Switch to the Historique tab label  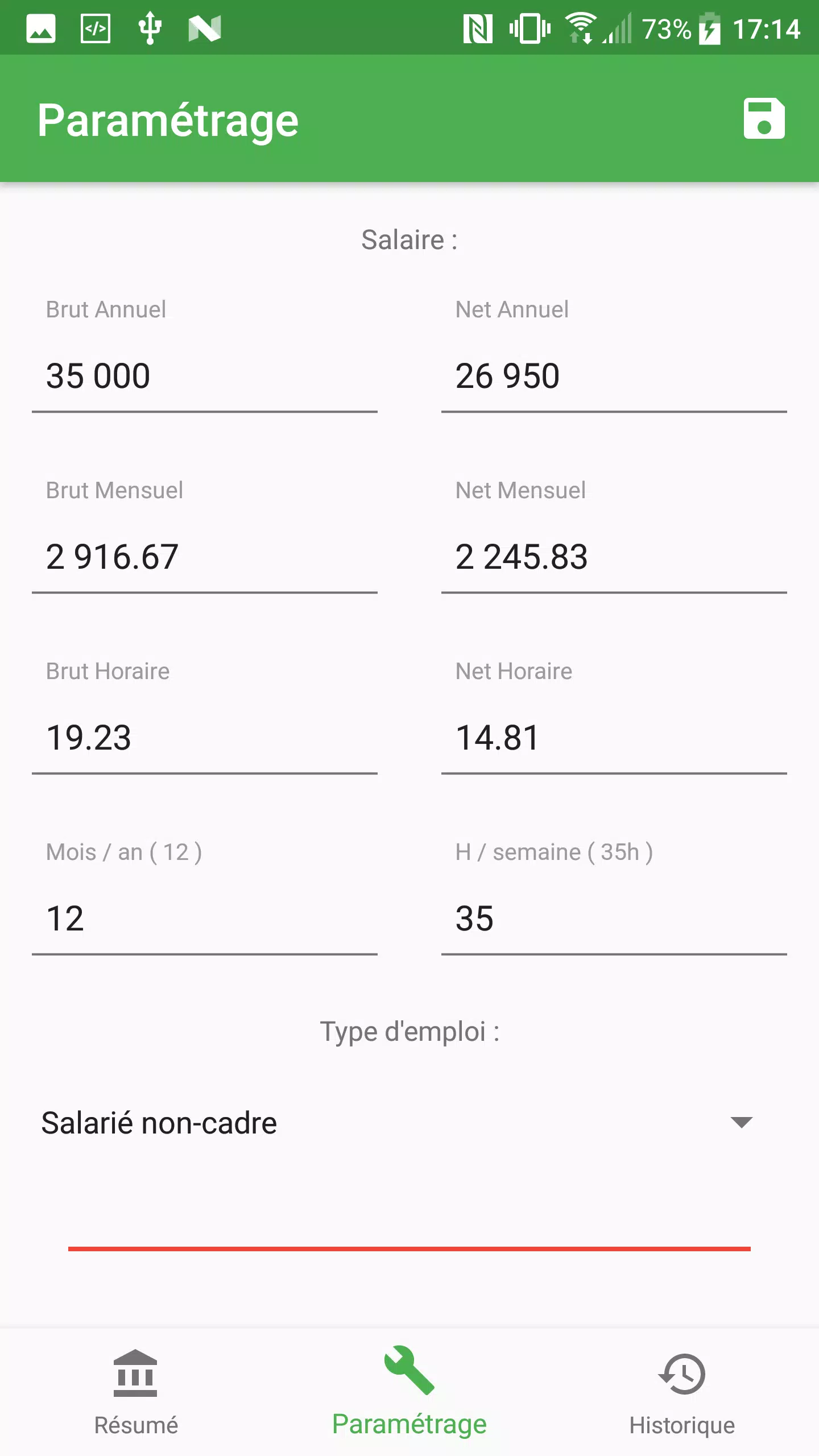(682, 1425)
